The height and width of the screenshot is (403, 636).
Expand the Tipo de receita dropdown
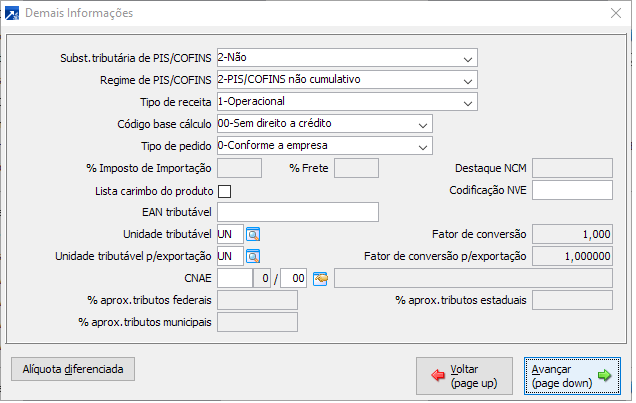pos(467,102)
